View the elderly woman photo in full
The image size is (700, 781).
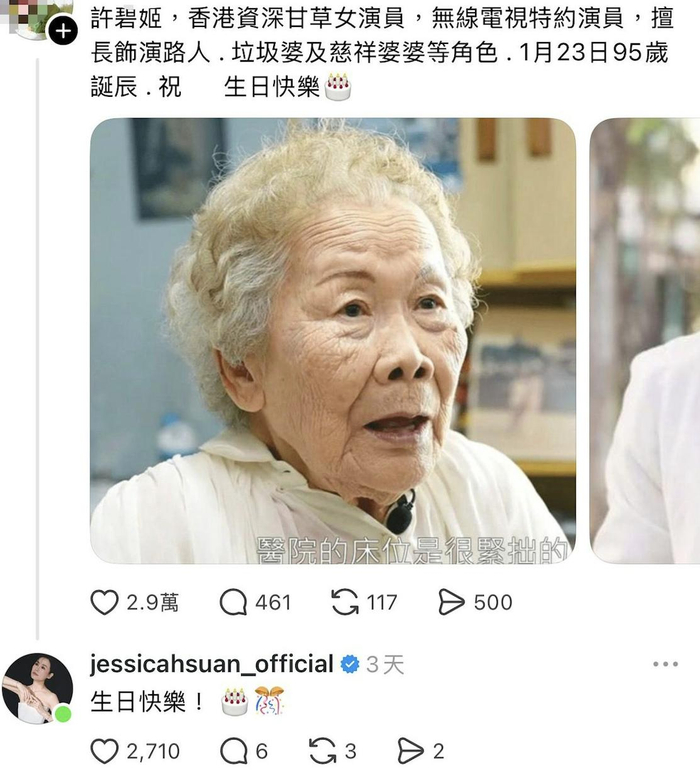point(333,341)
